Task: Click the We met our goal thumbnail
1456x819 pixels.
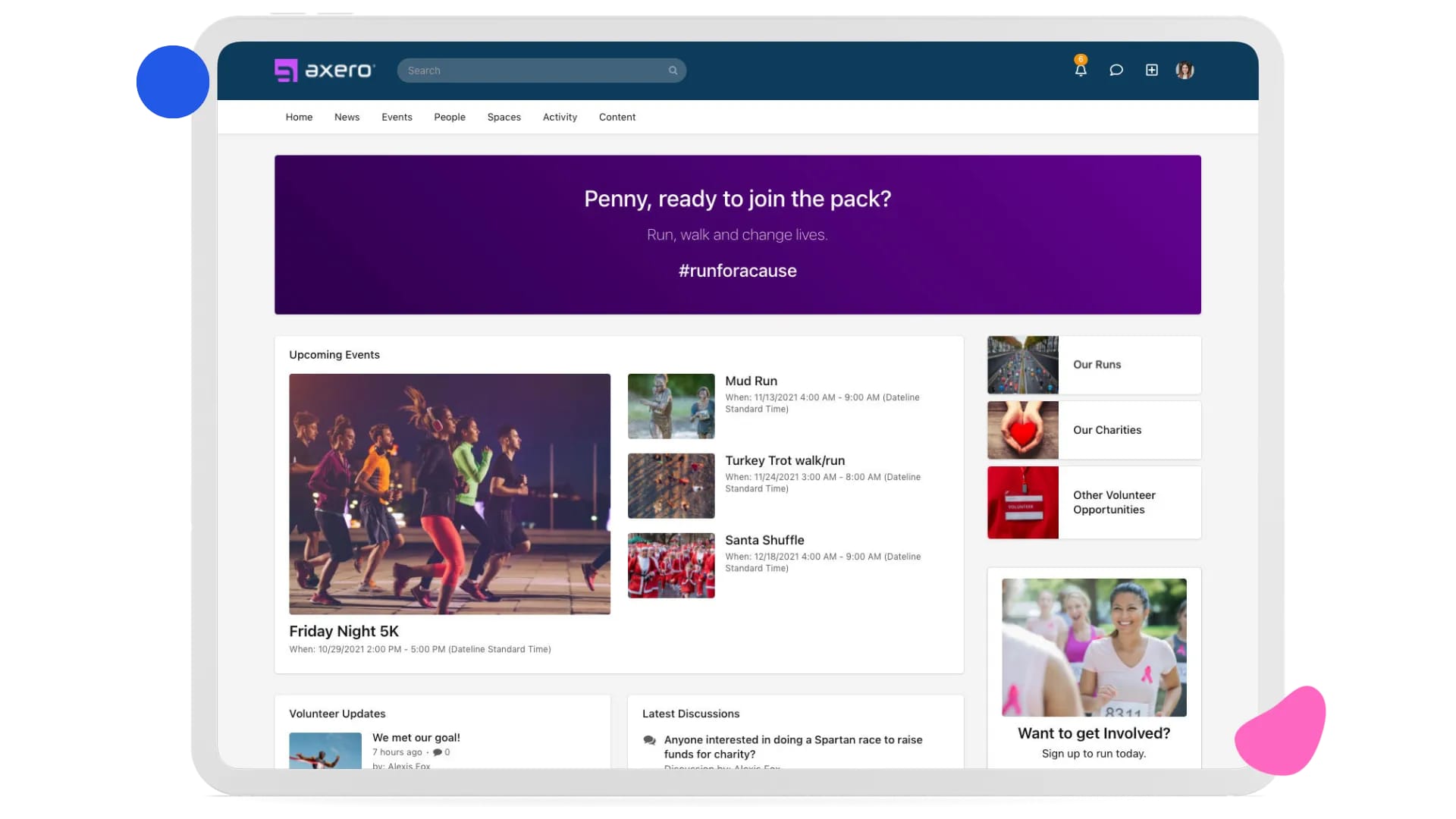Action: 325,751
